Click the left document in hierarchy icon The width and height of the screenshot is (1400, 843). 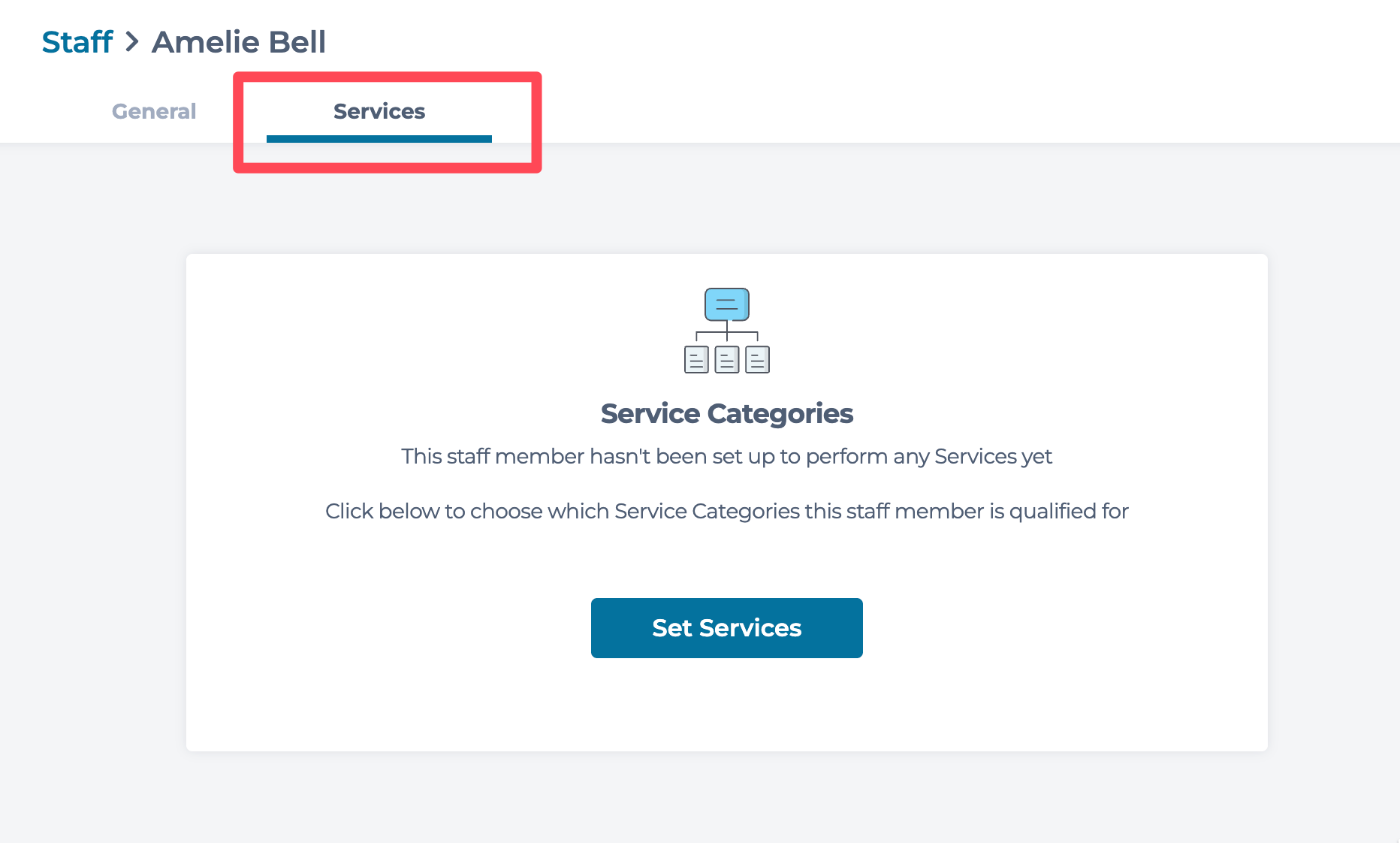click(696, 360)
